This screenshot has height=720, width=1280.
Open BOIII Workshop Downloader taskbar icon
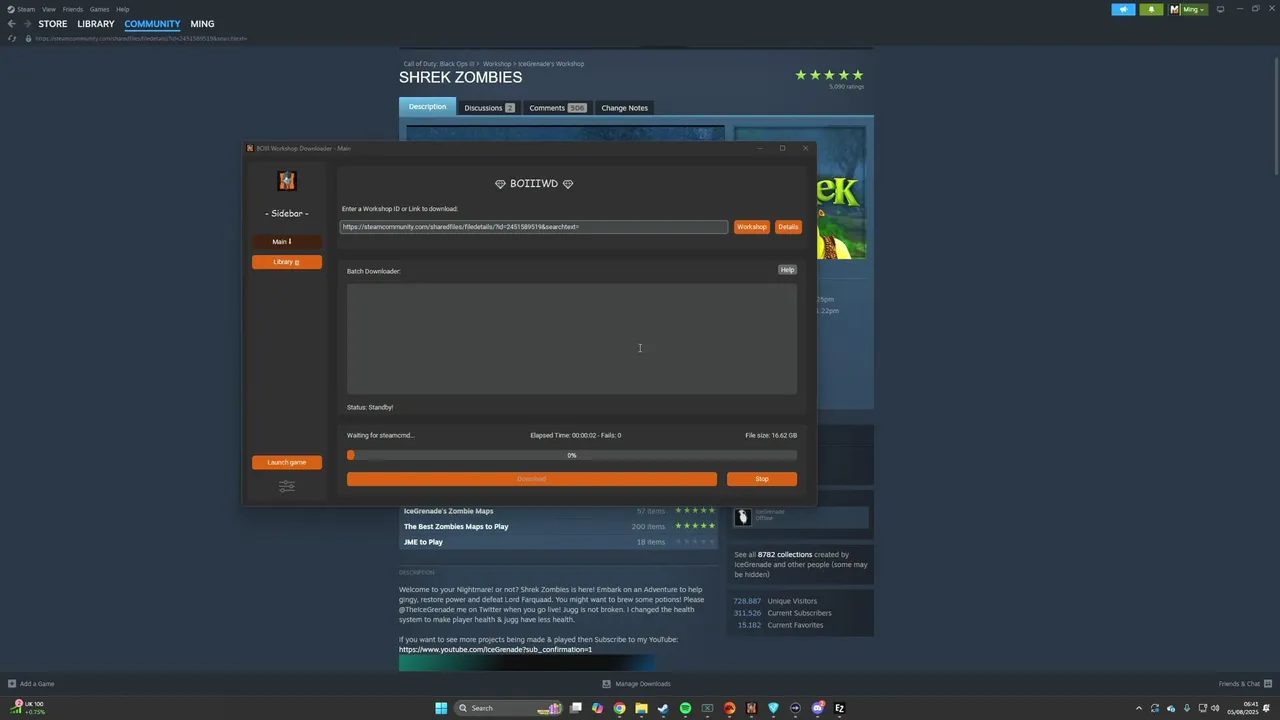click(x=751, y=708)
